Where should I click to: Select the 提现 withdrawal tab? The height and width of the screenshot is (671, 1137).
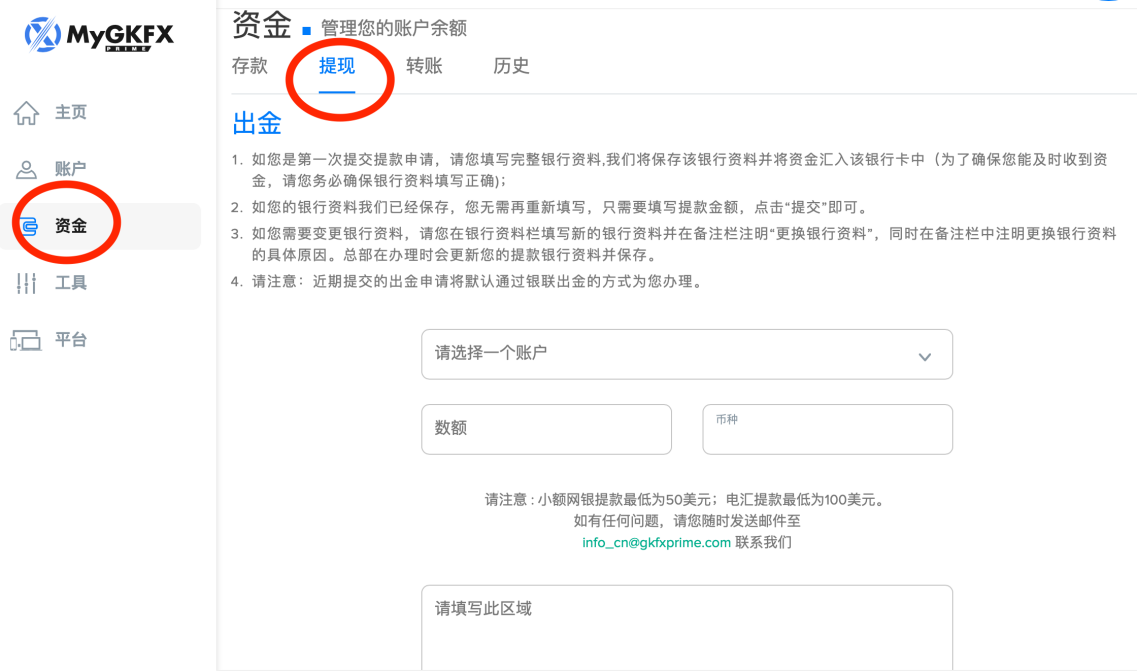337,67
